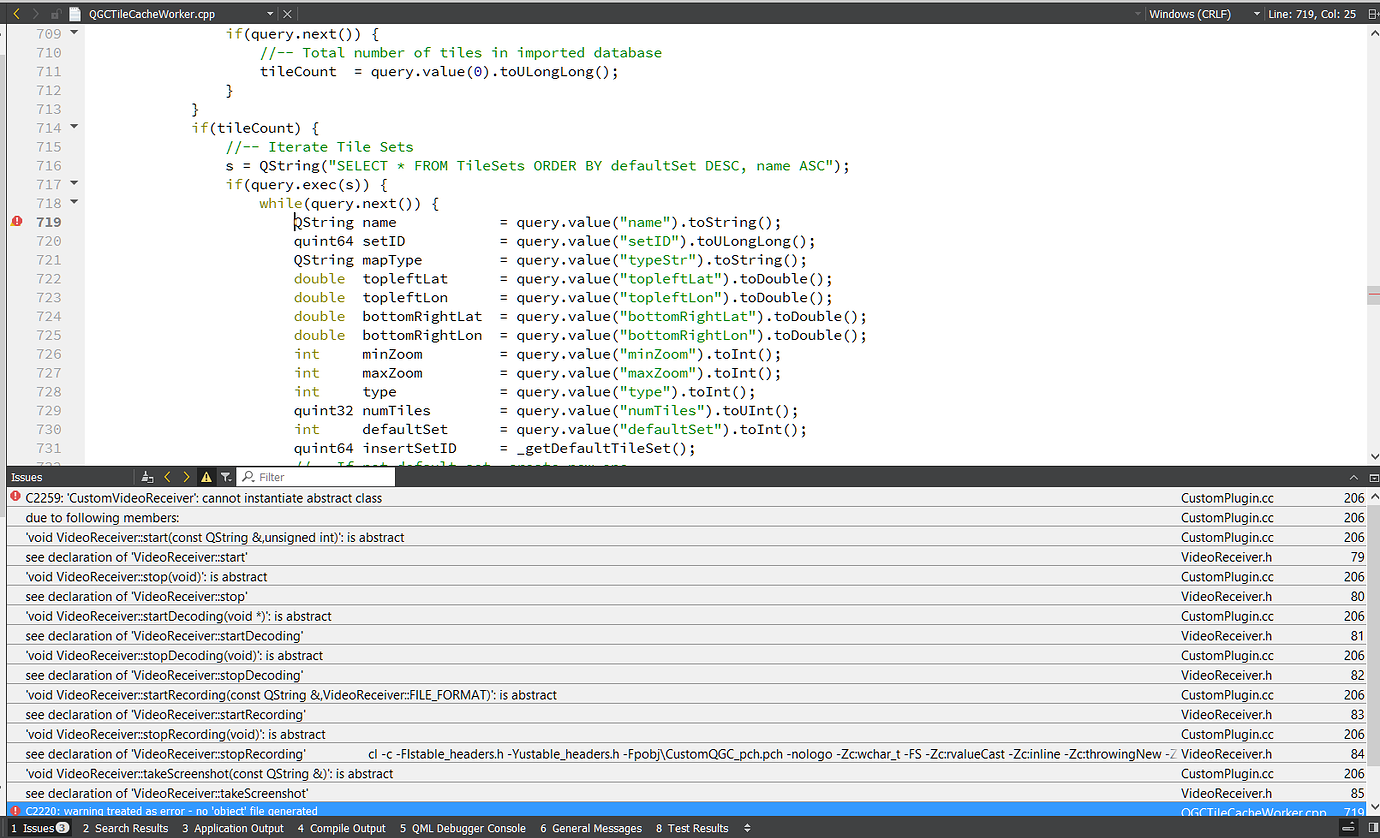Go back to previous editor location
Viewport: 1380px width, 838px height.
(x=17, y=13)
